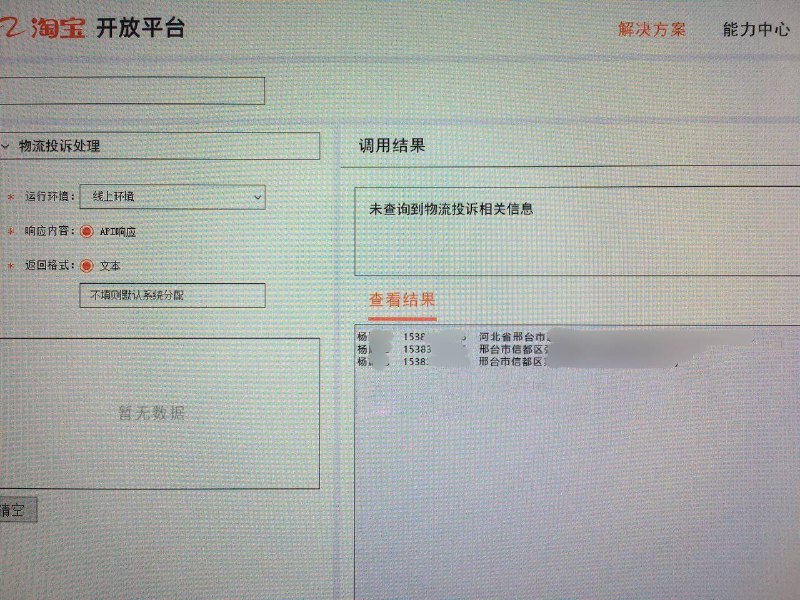
Task: Click the Taobao logo icon
Action: click(x=11, y=27)
